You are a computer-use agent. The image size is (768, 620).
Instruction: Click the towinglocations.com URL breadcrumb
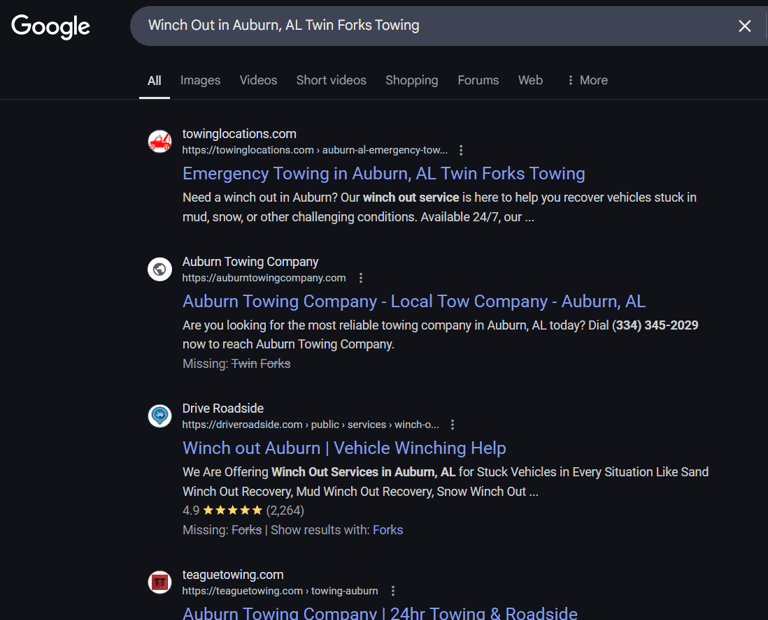coord(315,150)
